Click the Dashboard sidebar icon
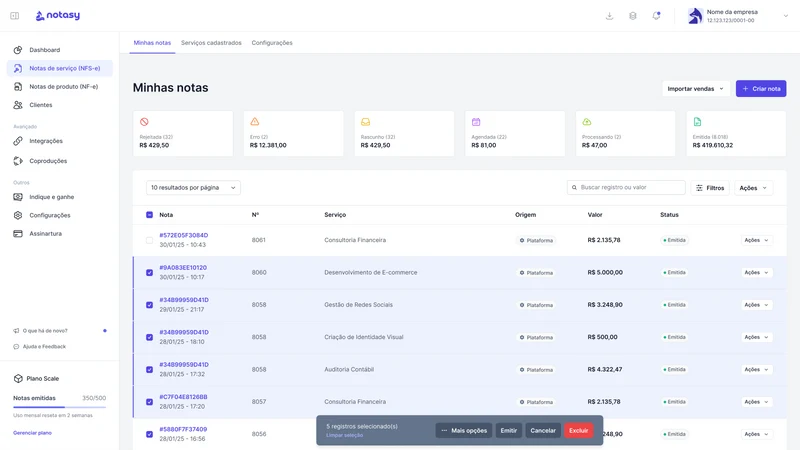Viewport: 800px width, 450px height. (x=18, y=50)
